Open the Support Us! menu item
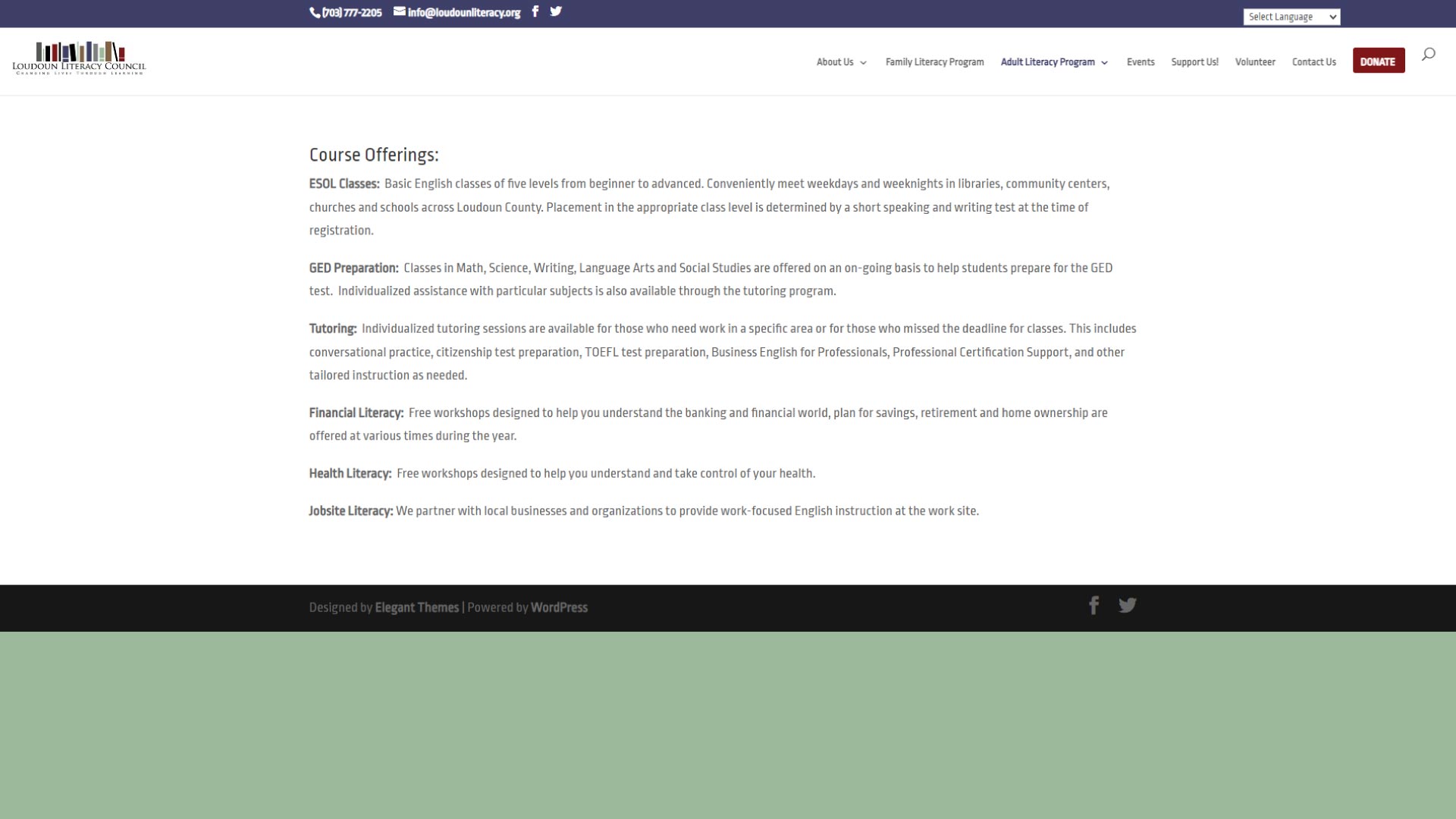The width and height of the screenshot is (1456, 819). 1194,62
